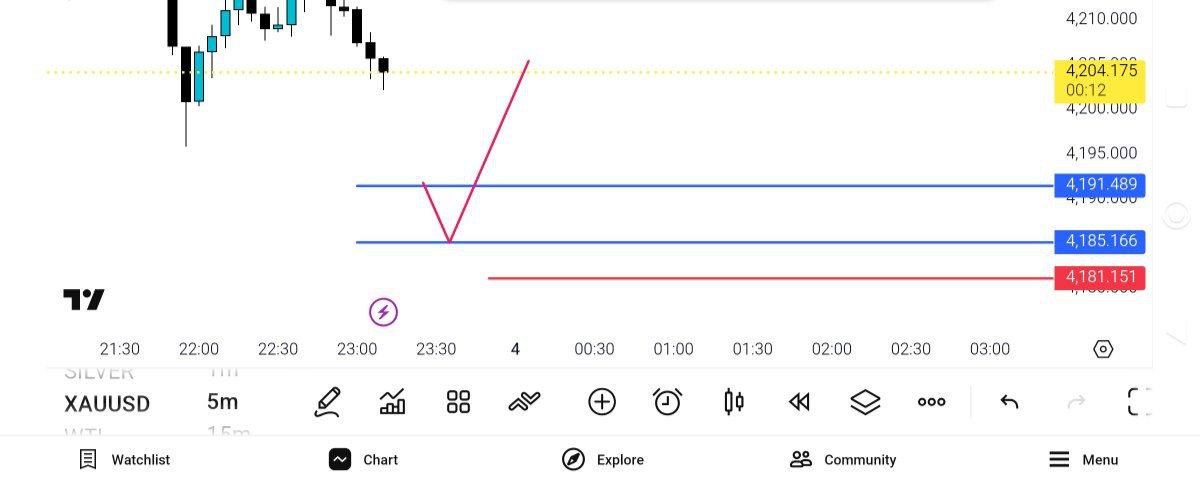The width and height of the screenshot is (1200, 484).
Task: Tap the compare symbols wavy-lines icon
Action: click(x=524, y=402)
